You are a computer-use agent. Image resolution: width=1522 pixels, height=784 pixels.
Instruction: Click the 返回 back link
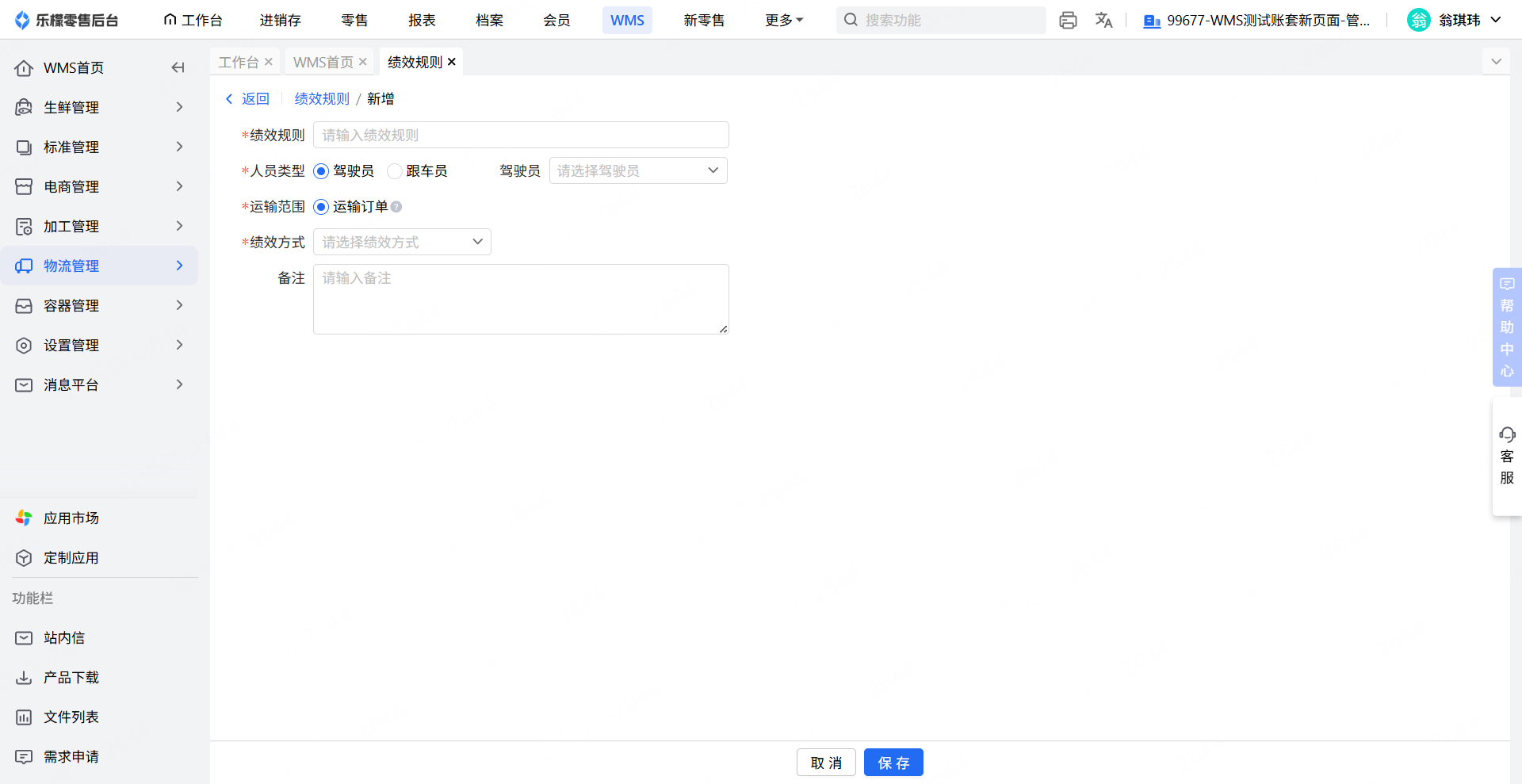pos(247,99)
